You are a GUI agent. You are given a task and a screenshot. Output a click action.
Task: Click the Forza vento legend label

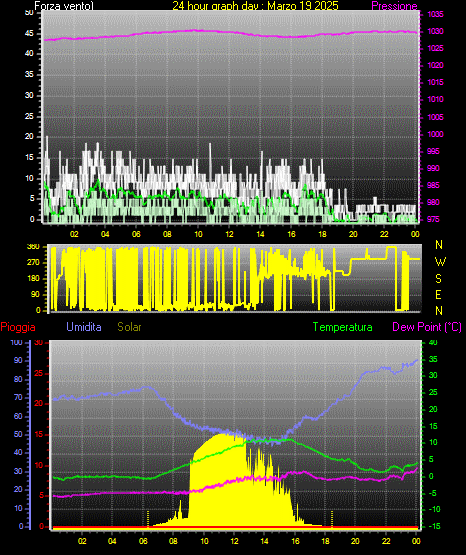point(64,6)
